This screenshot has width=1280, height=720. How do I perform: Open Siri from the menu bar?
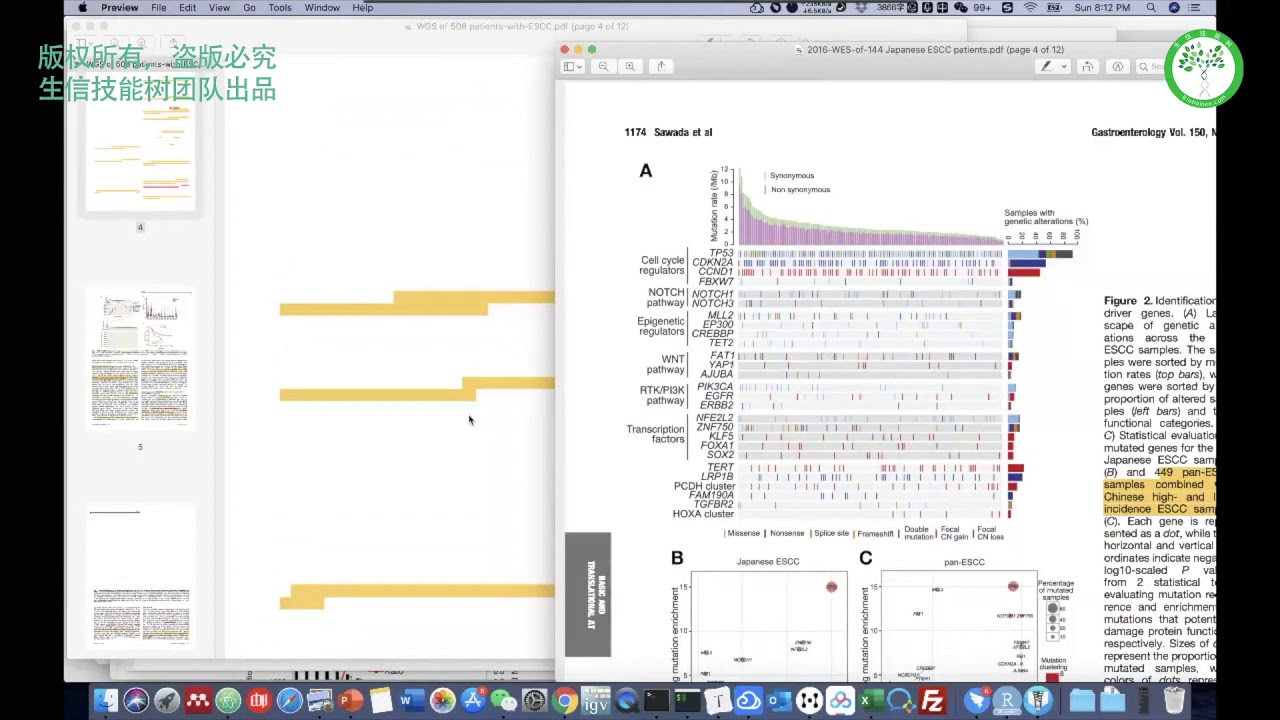click(x=1174, y=8)
